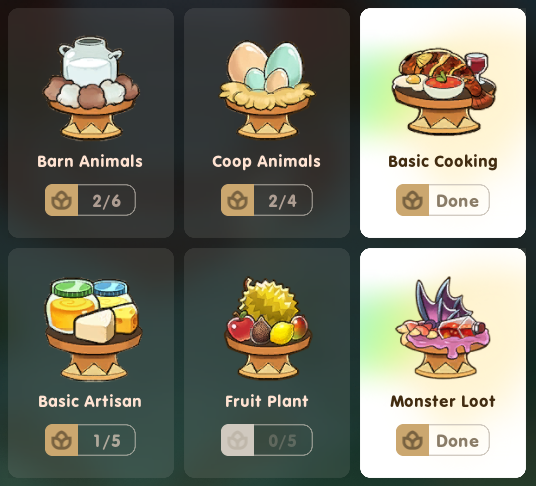536x486 pixels.
Task: Click the jars and cheese pedestal icon
Action: [x=92, y=329]
